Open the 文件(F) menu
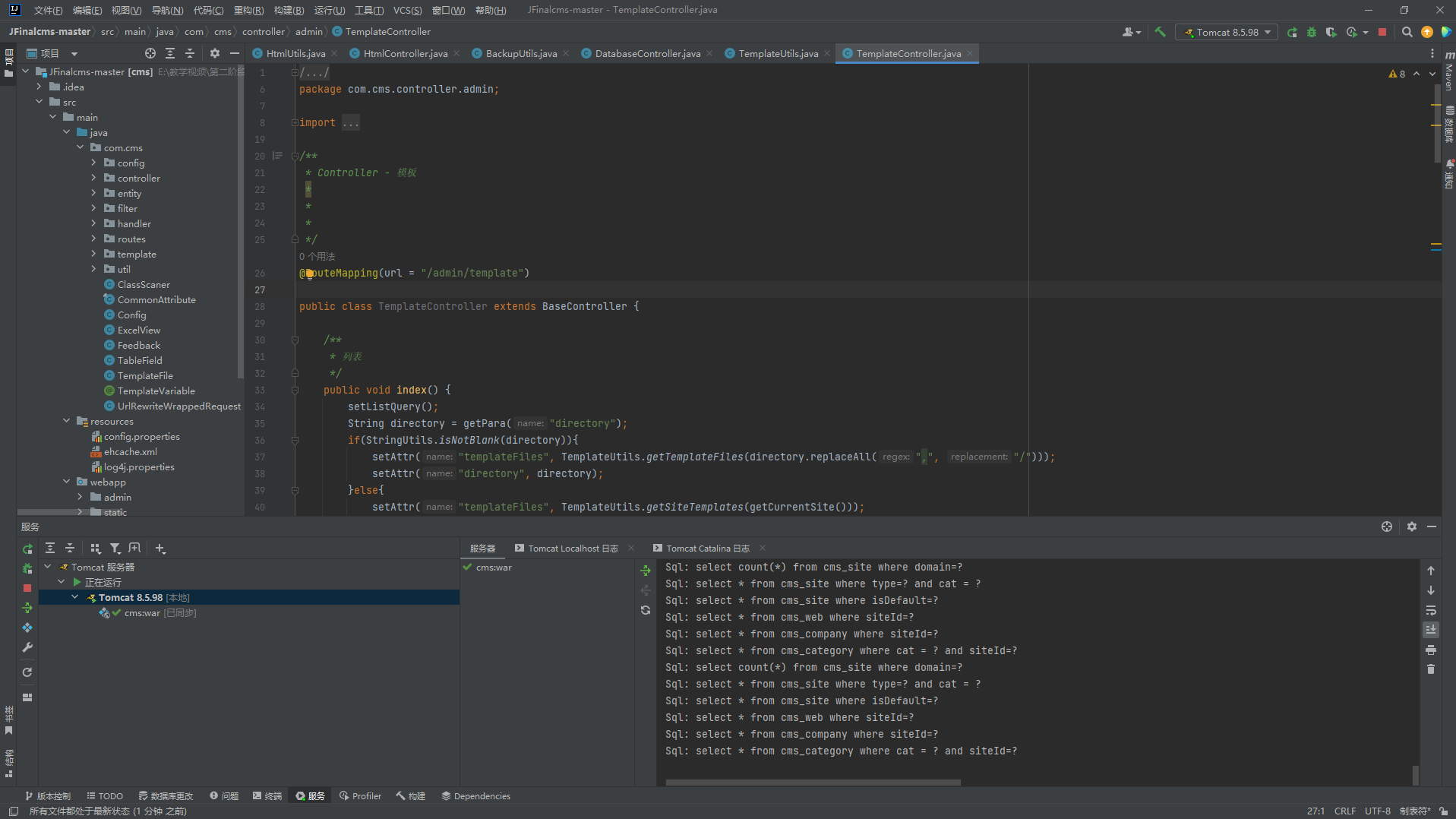The height and width of the screenshot is (819, 1456). (48, 10)
